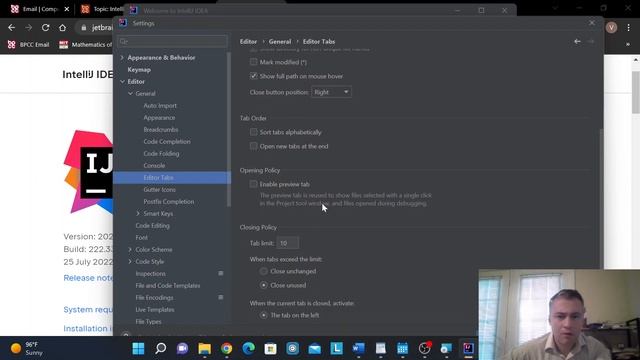Collapse the Editor tree node
The image size is (640, 360).
pyautogui.click(x=122, y=82)
